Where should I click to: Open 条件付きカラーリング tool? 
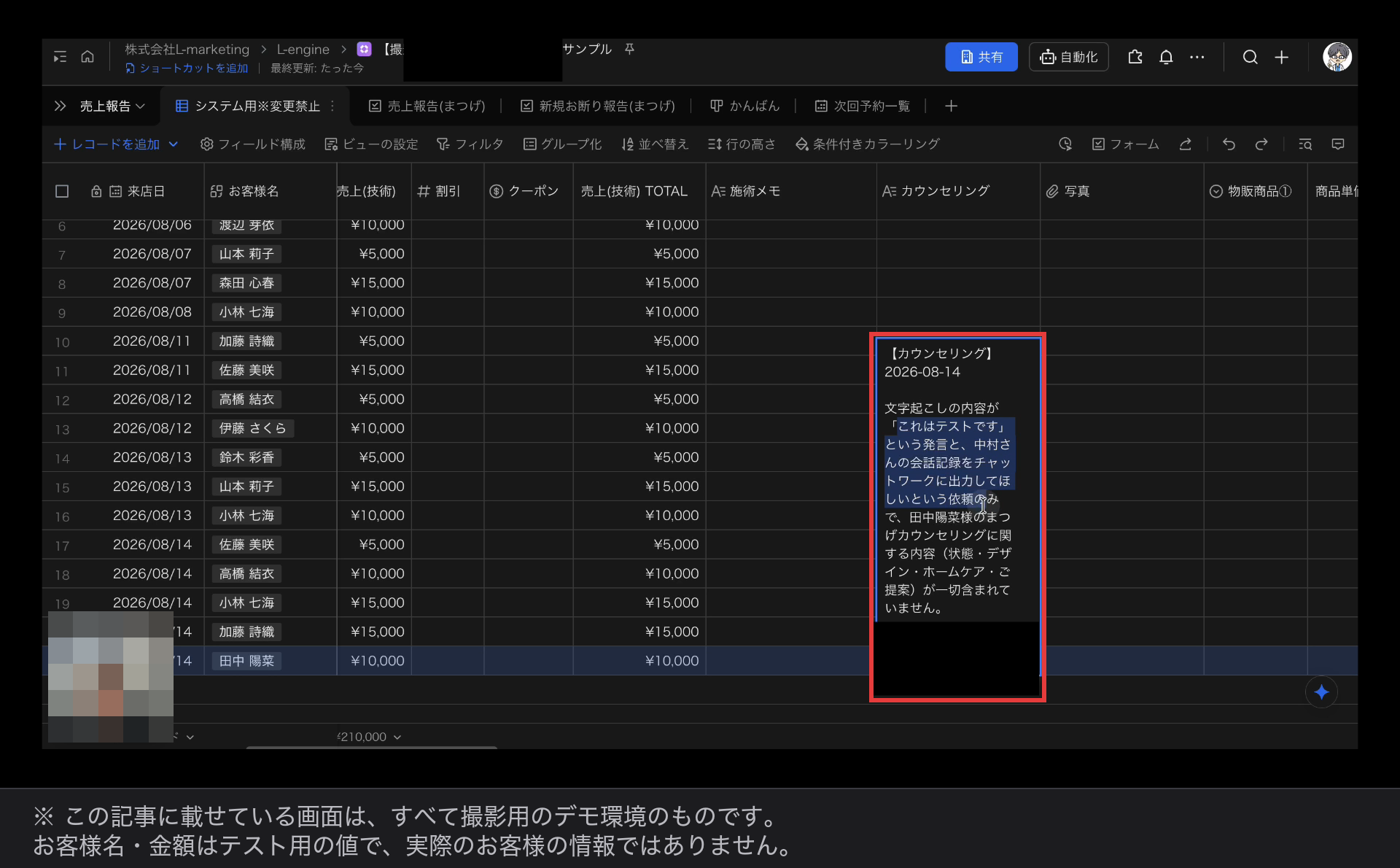(x=868, y=144)
